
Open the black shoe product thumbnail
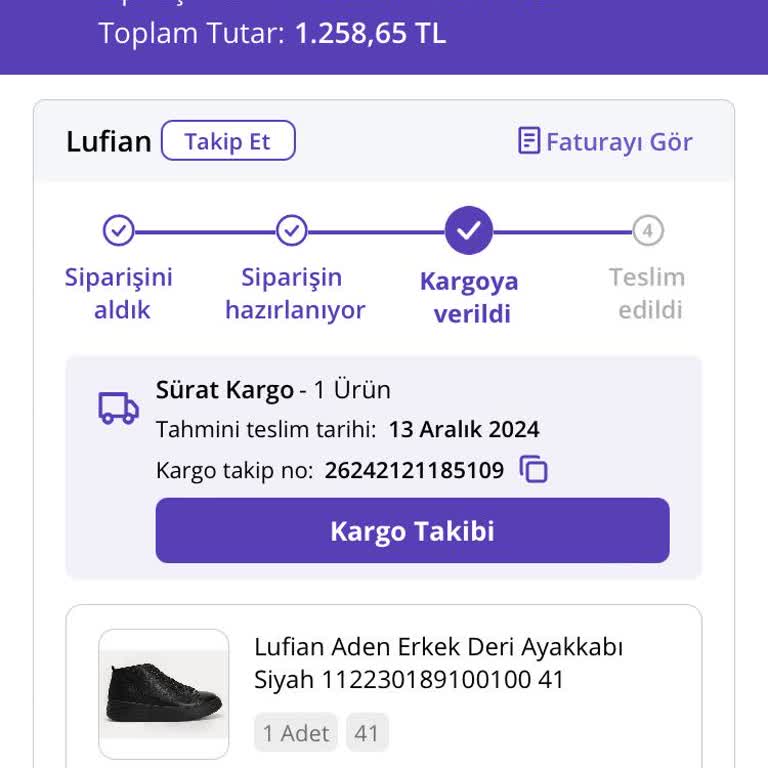point(164,693)
